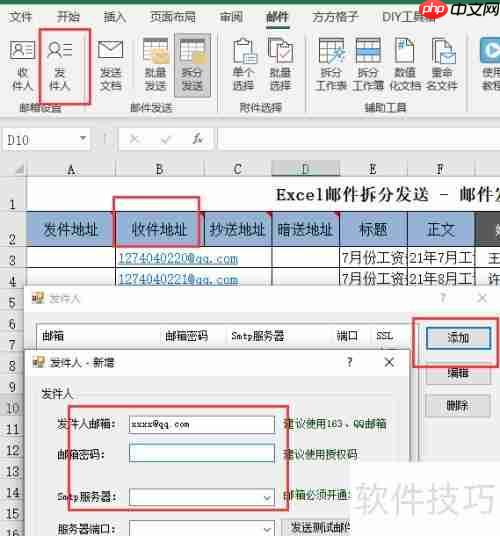Viewport: 500px width, 536px height.
Task: Select column E header
Action: pyautogui.click(x=373, y=169)
